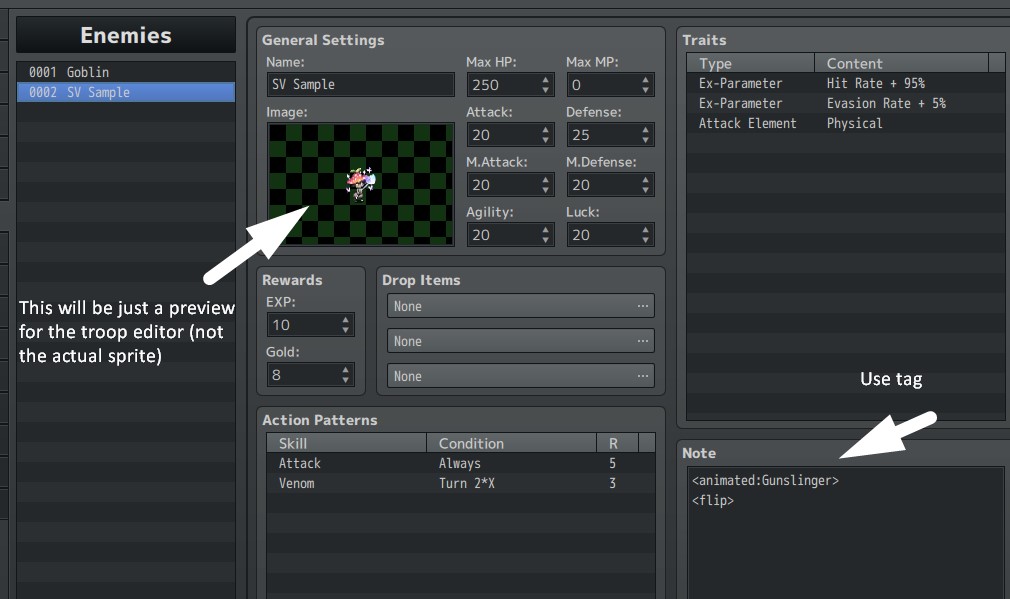Select the Evasion Rate + 5% trait
Viewport: 1010px width, 599px height.
coord(845,103)
